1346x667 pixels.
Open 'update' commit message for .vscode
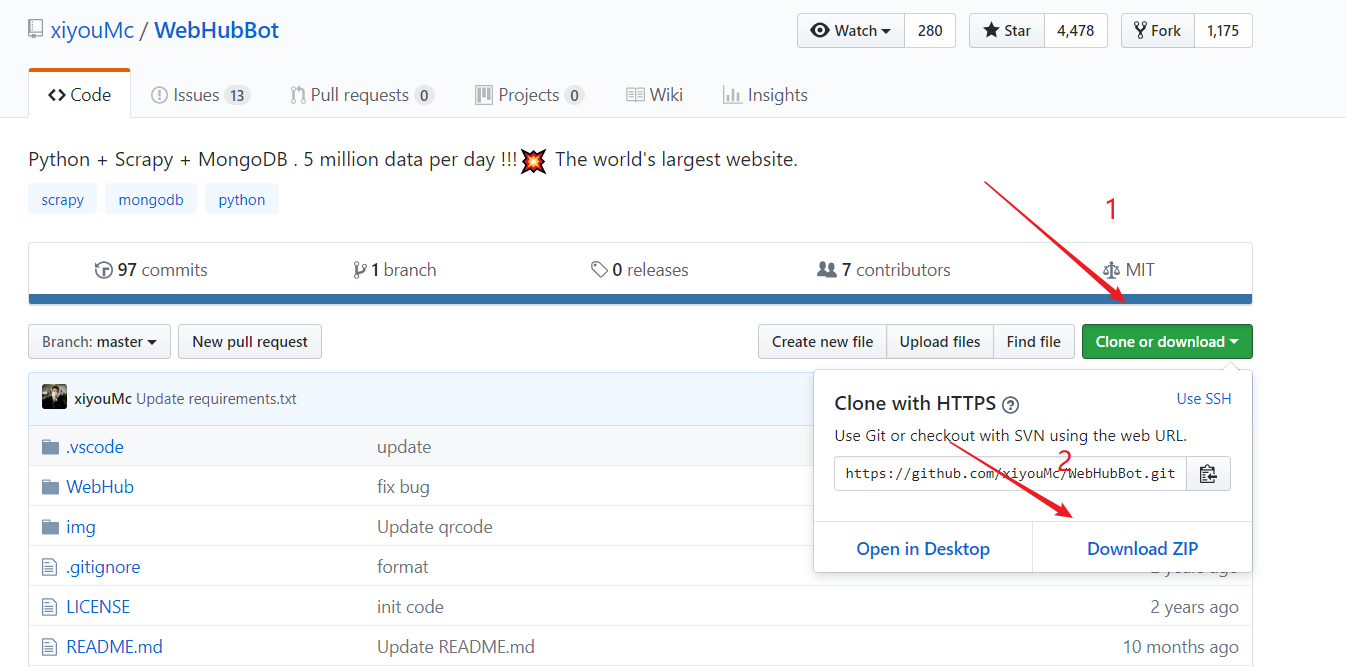click(404, 447)
